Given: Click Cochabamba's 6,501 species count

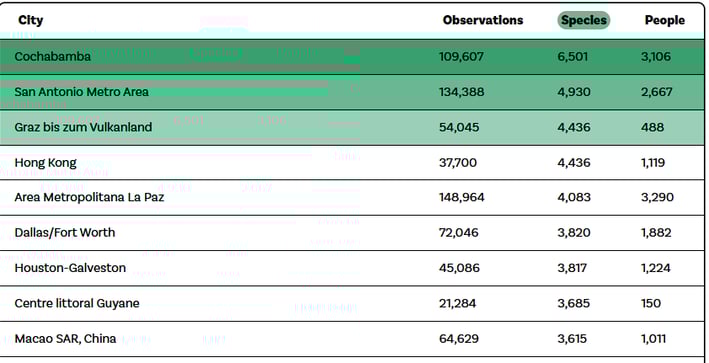Looking at the screenshot, I should point(573,57).
